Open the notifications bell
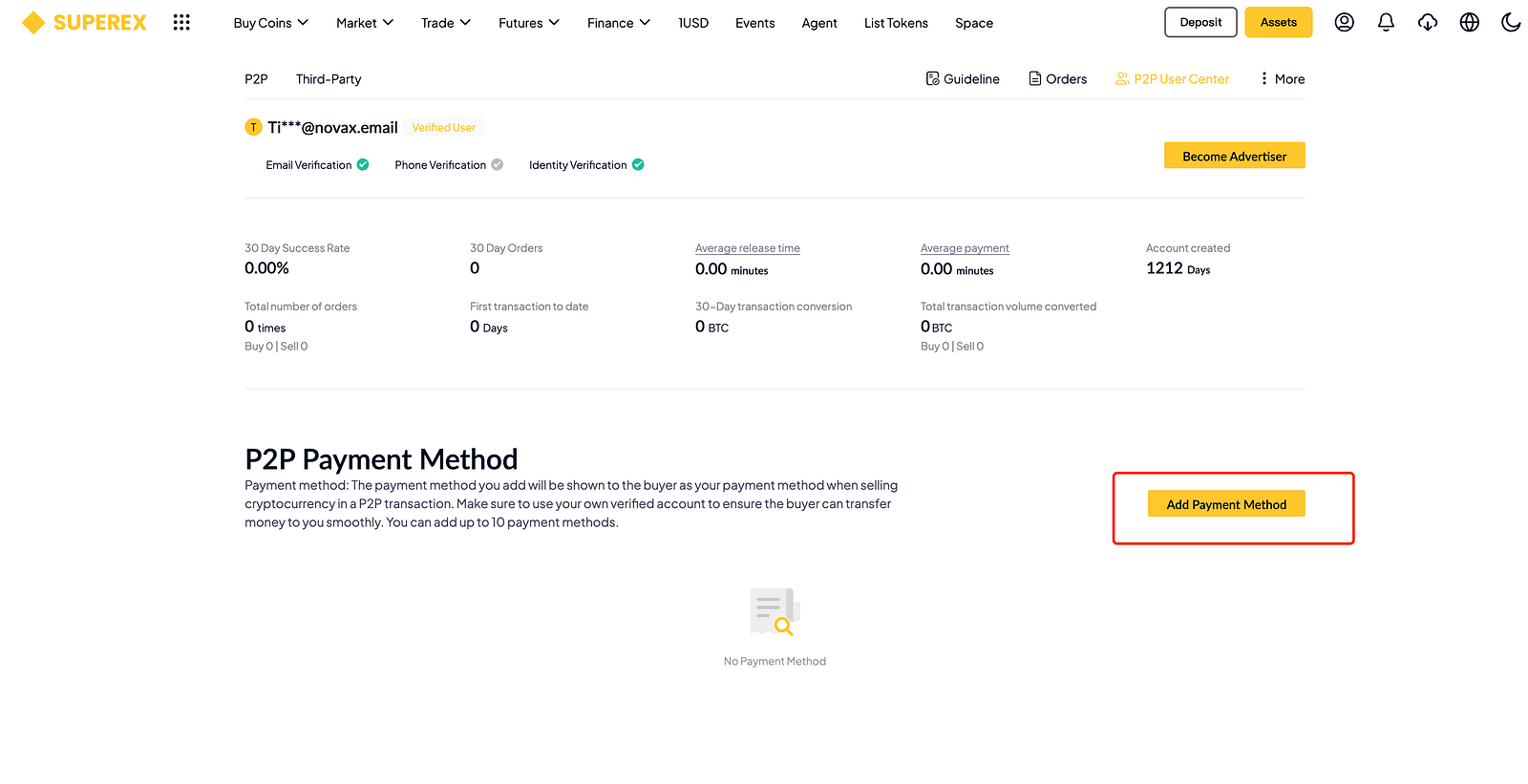 (1386, 22)
